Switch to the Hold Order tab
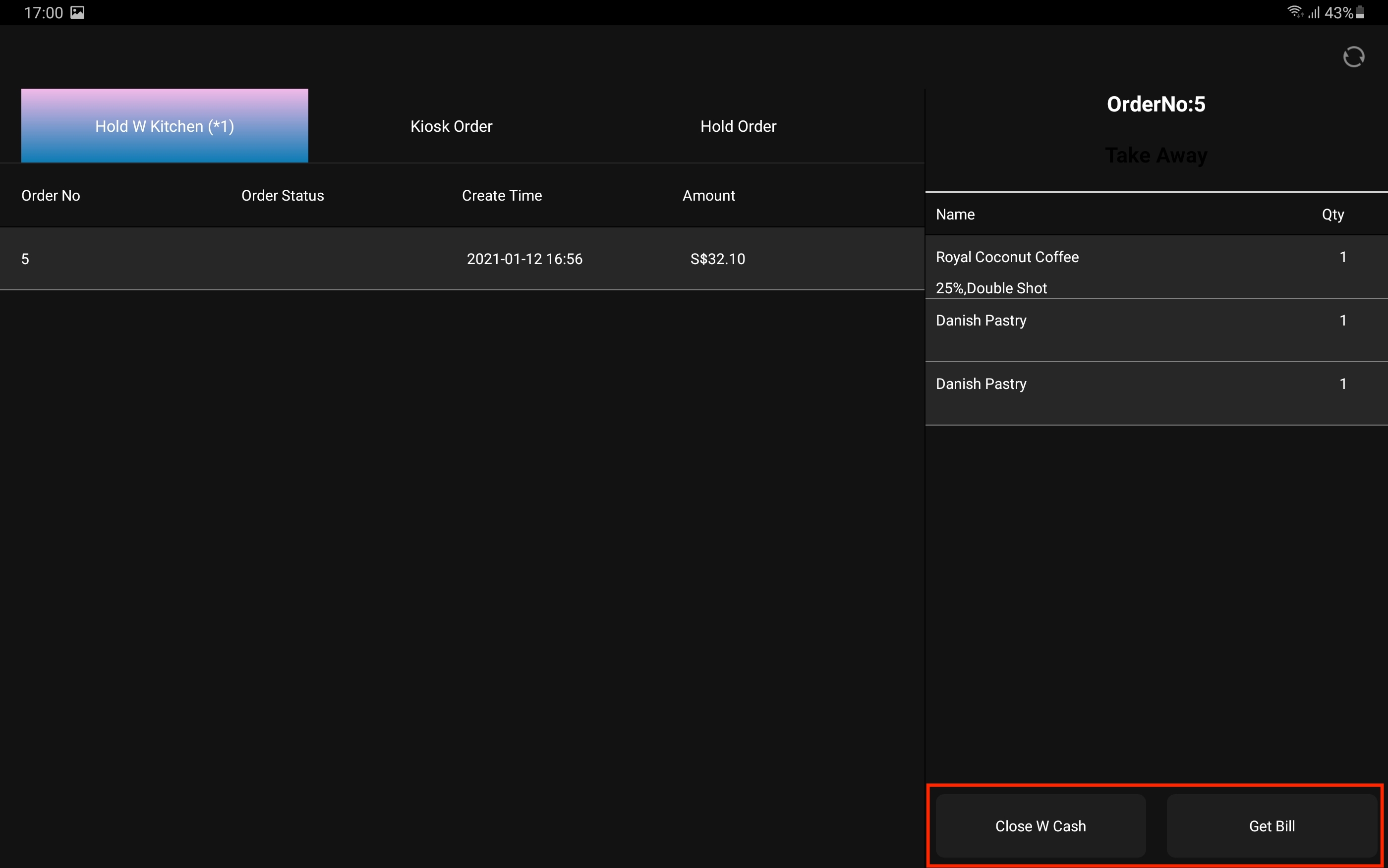1388x868 pixels. (738, 126)
